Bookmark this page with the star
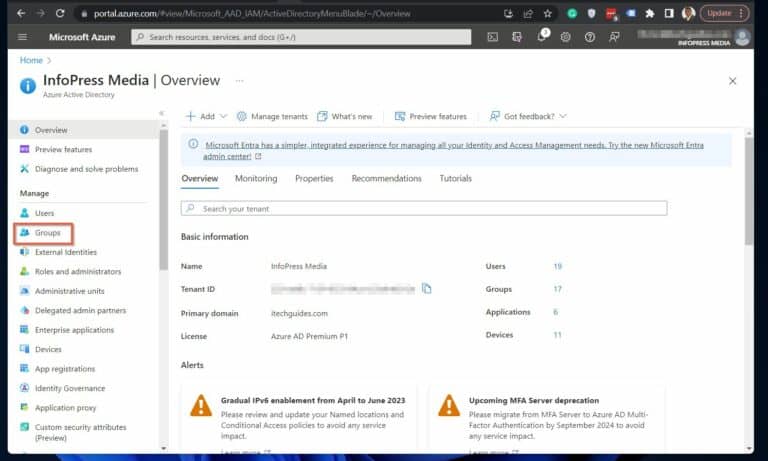 pos(548,14)
